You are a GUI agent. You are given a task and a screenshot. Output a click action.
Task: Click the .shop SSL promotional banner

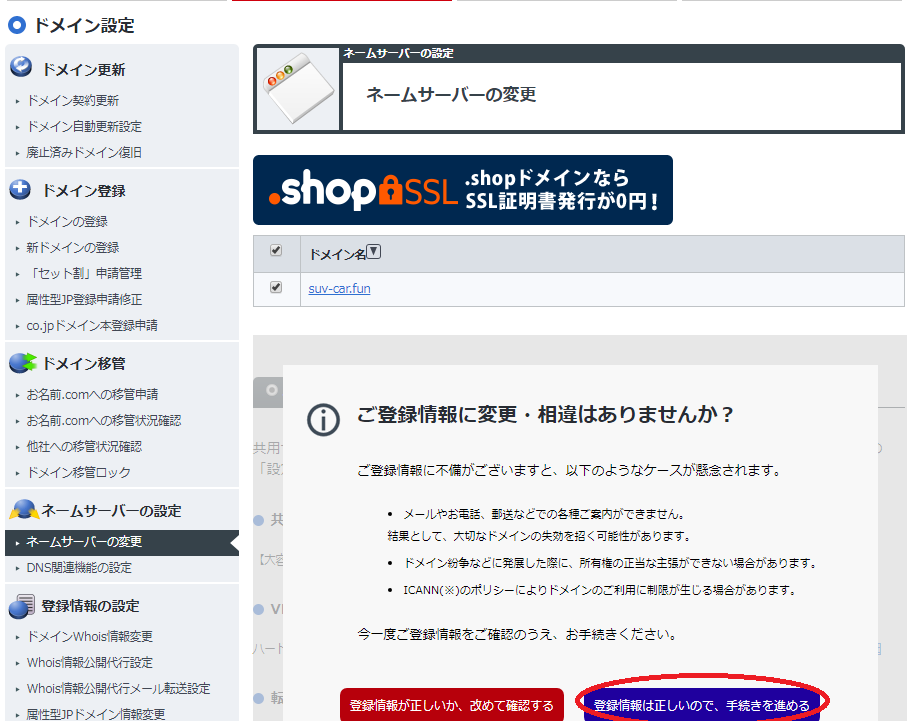click(x=462, y=190)
